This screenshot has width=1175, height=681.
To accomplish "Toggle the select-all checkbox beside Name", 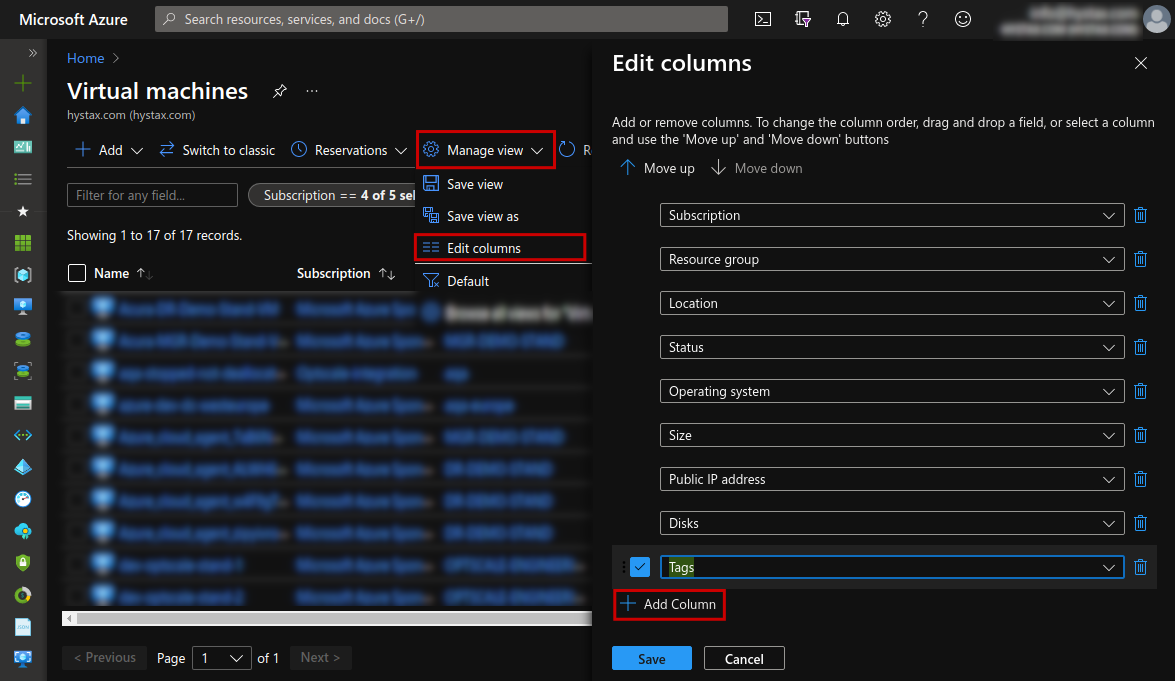I will [76, 273].
